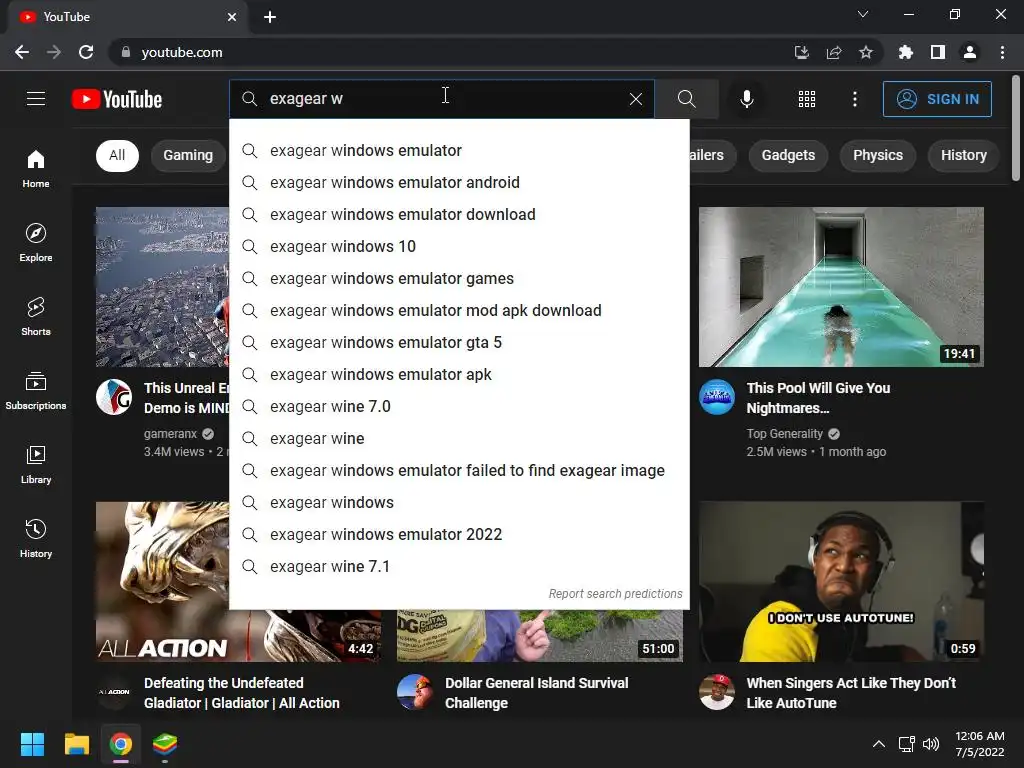1024x768 pixels.
Task: Select the Gadgets filter chip
Action: click(x=788, y=155)
